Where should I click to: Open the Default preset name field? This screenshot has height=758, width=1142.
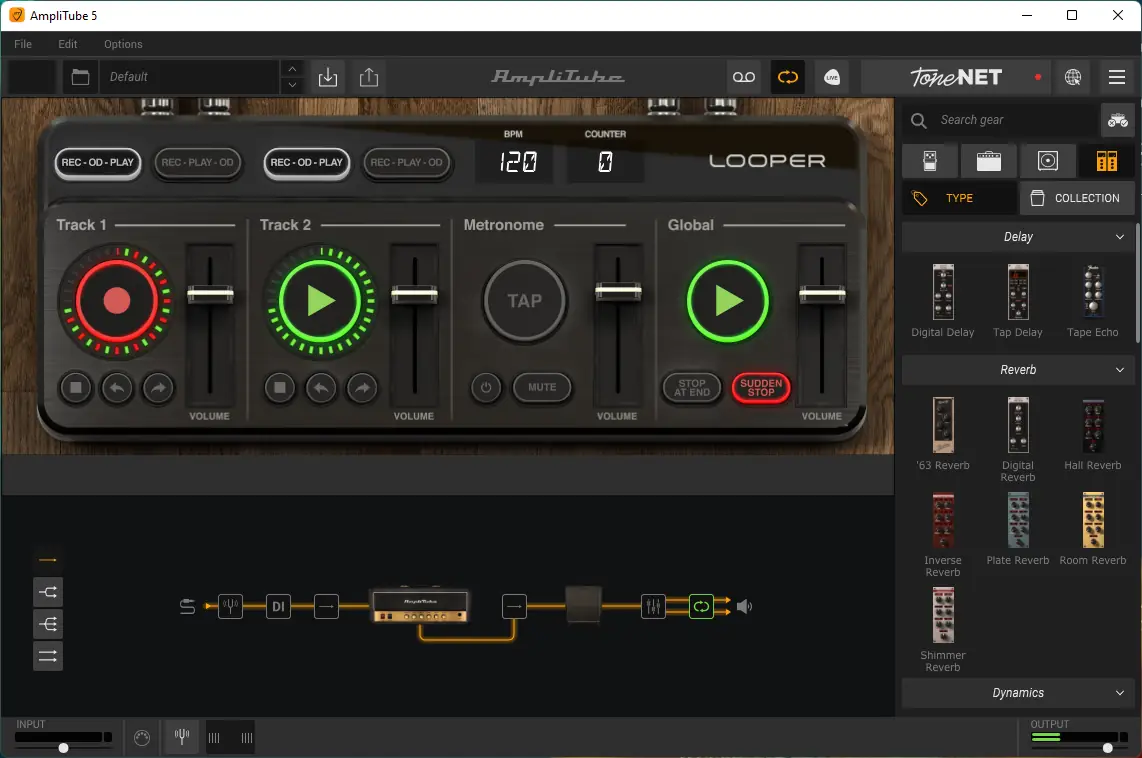189,77
